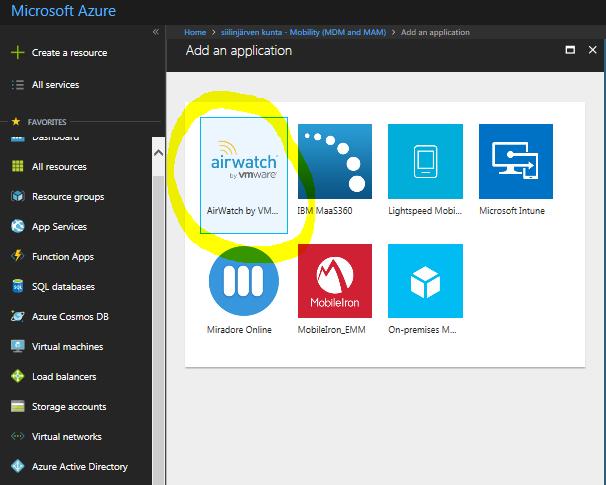
Task: Open Resource groups in favorites
Action: (x=68, y=197)
